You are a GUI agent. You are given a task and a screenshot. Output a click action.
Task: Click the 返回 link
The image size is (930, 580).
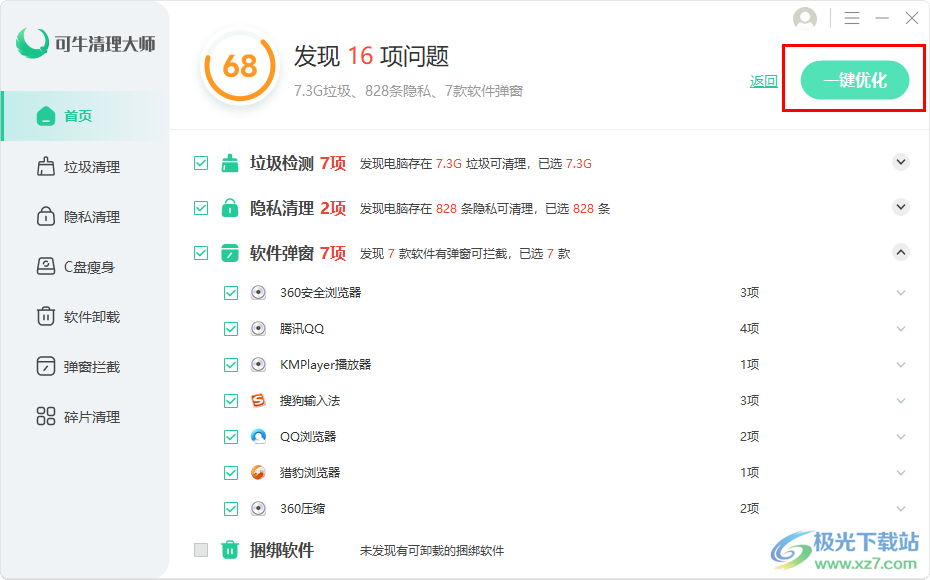[764, 81]
